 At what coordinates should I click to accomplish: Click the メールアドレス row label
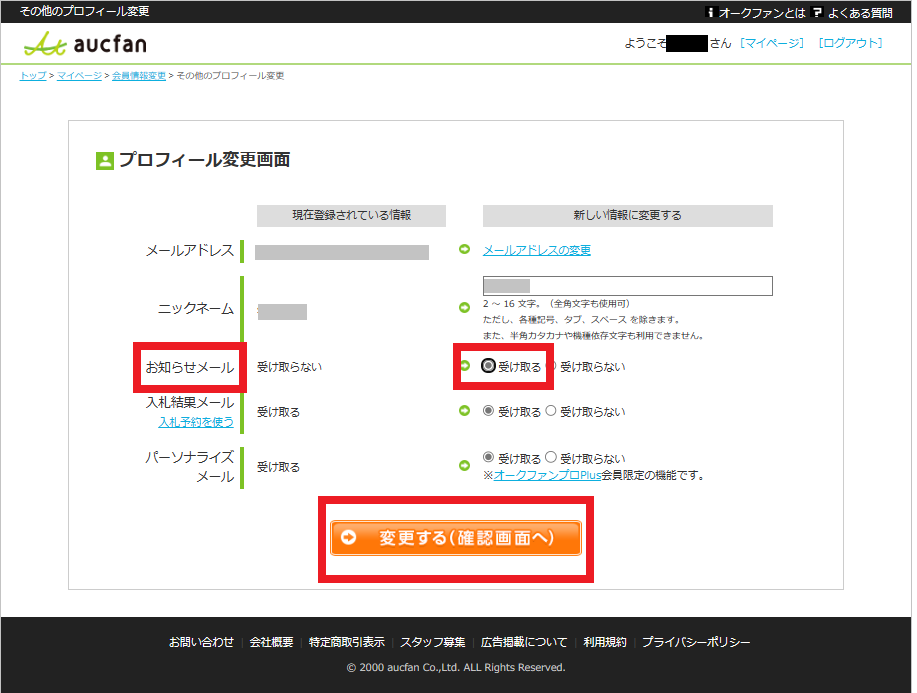click(189, 251)
